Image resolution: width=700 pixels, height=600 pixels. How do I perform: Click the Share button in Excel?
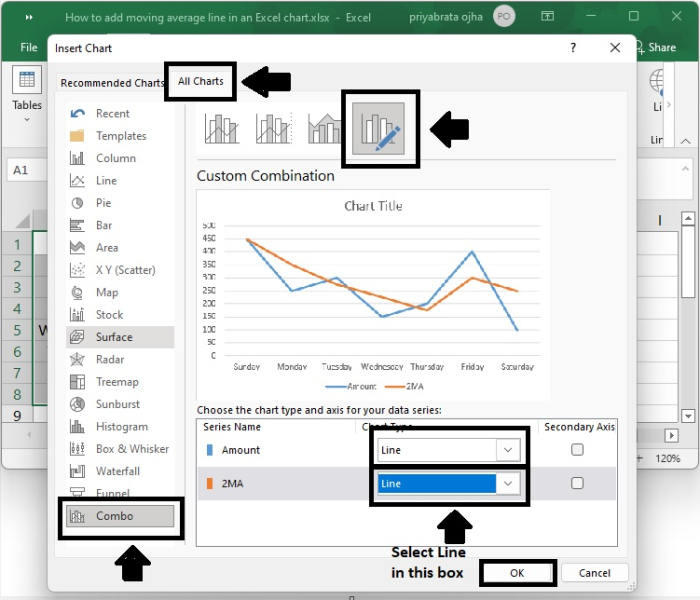click(x=656, y=47)
